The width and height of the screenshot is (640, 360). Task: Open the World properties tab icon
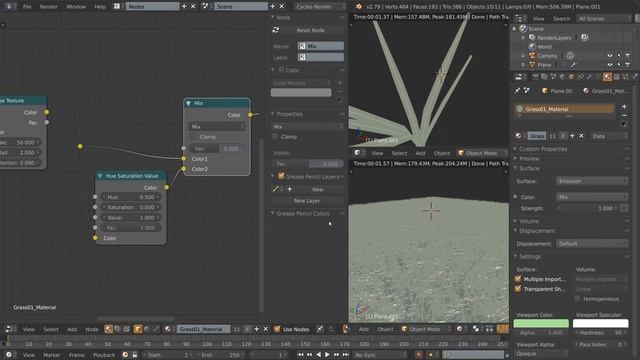[562, 77]
